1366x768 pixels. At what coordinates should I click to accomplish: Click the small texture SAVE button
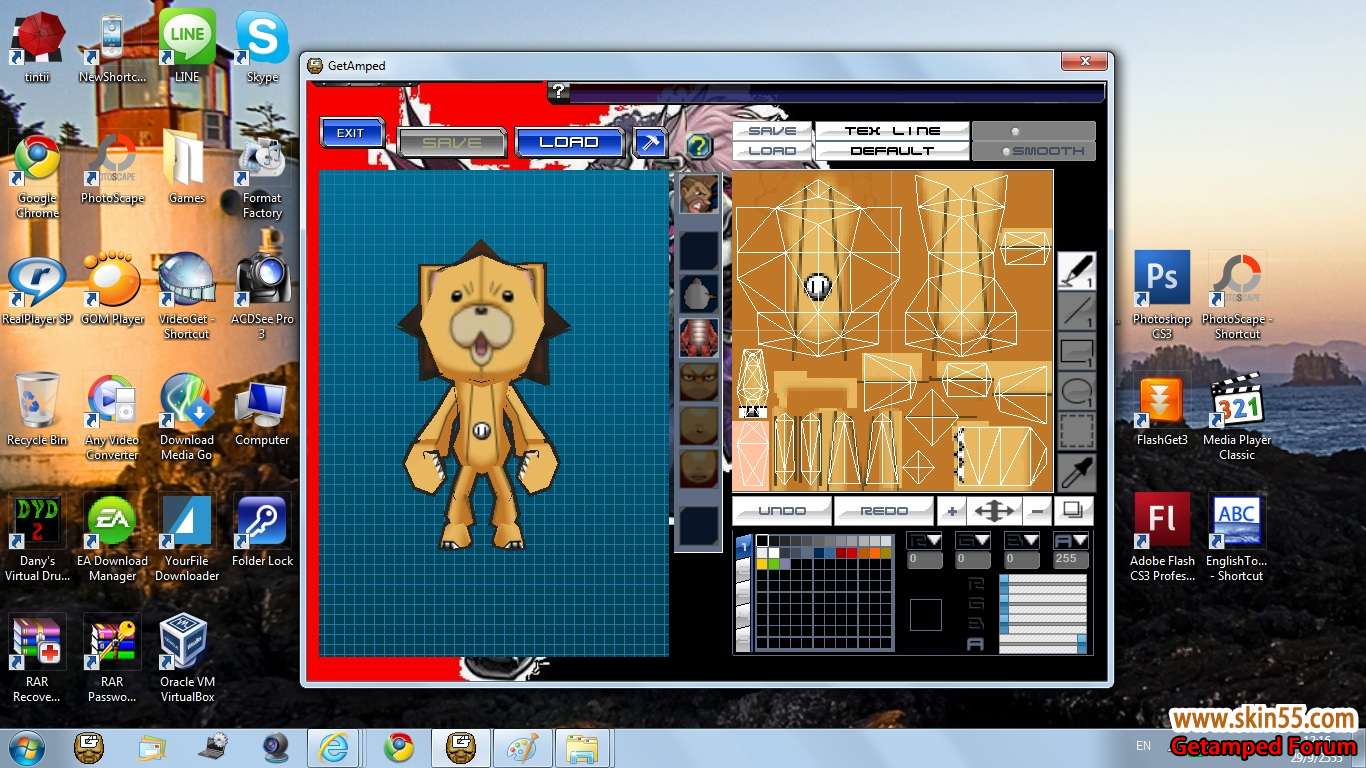tap(772, 131)
